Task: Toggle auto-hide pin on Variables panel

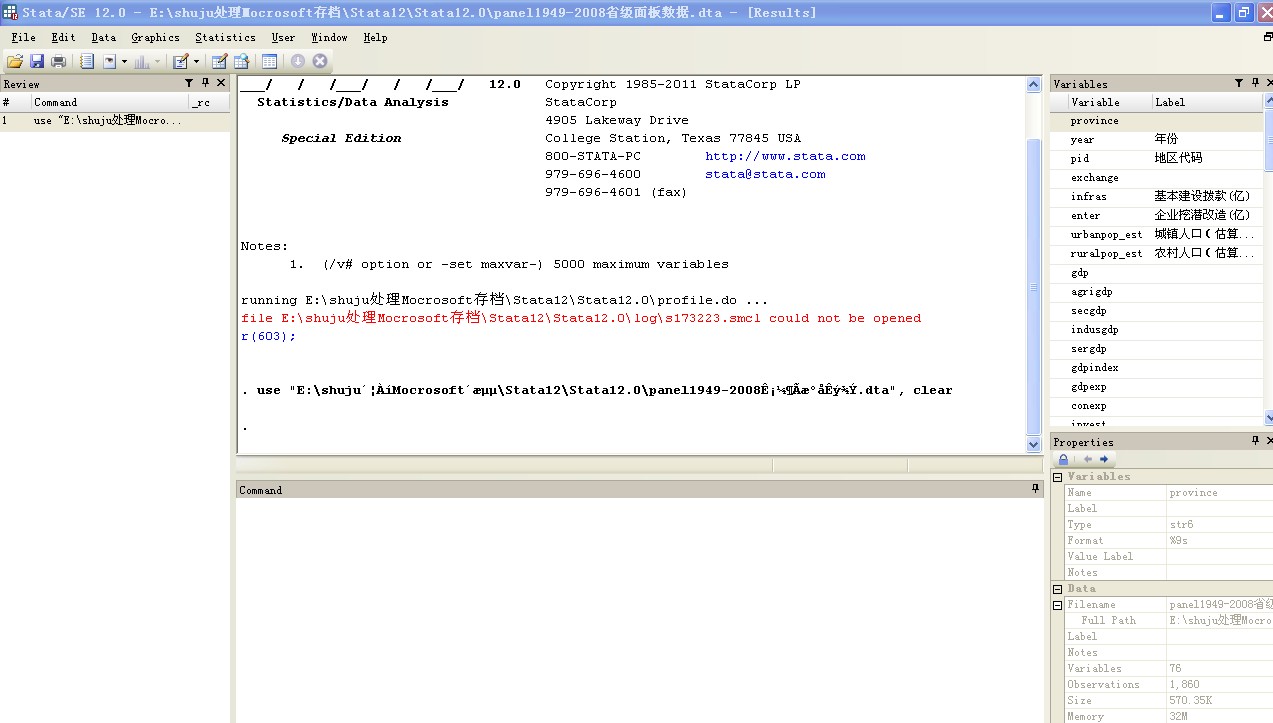Action: coord(1254,83)
